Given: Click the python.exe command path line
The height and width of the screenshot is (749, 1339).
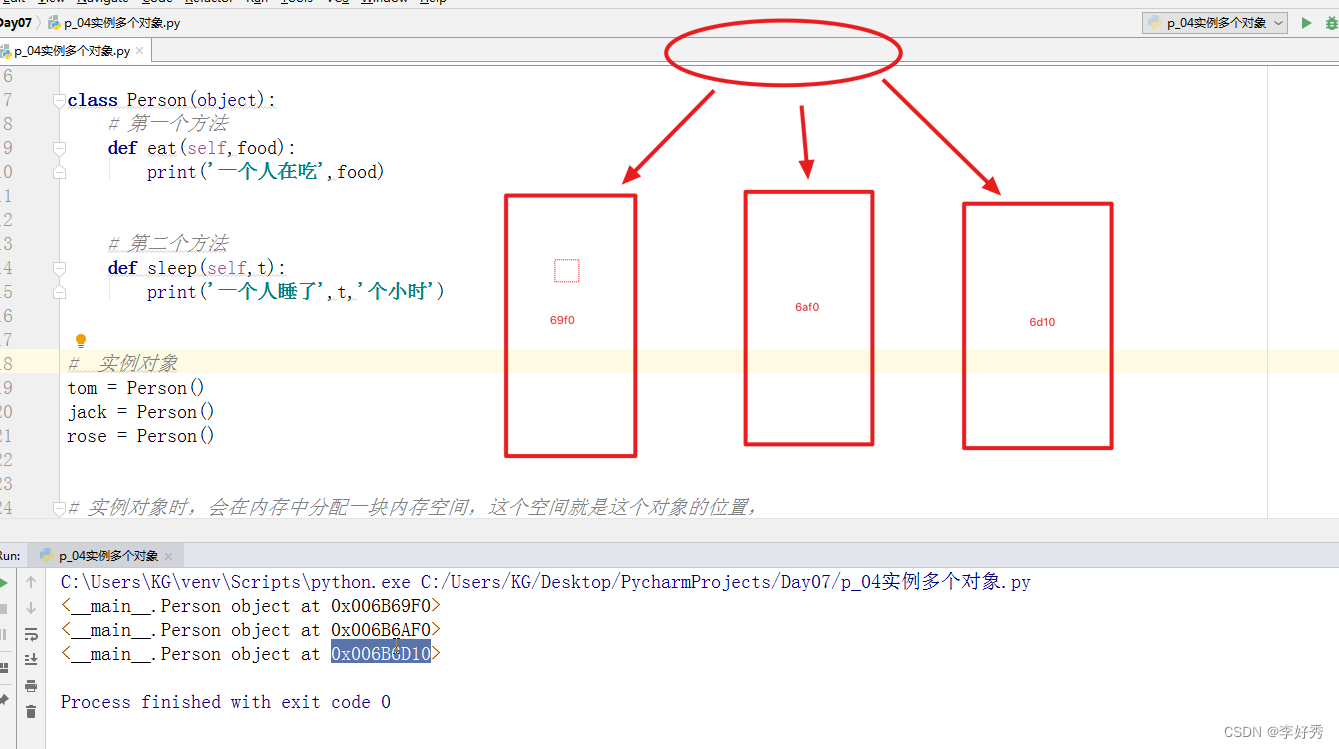Looking at the screenshot, I should 545,582.
